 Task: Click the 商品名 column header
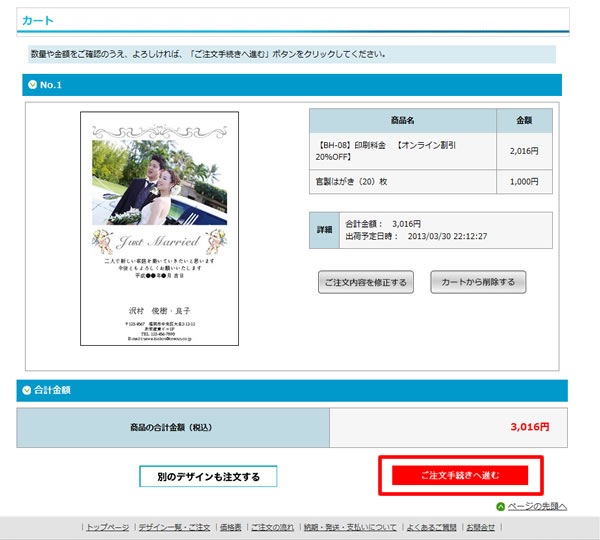point(403,121)
